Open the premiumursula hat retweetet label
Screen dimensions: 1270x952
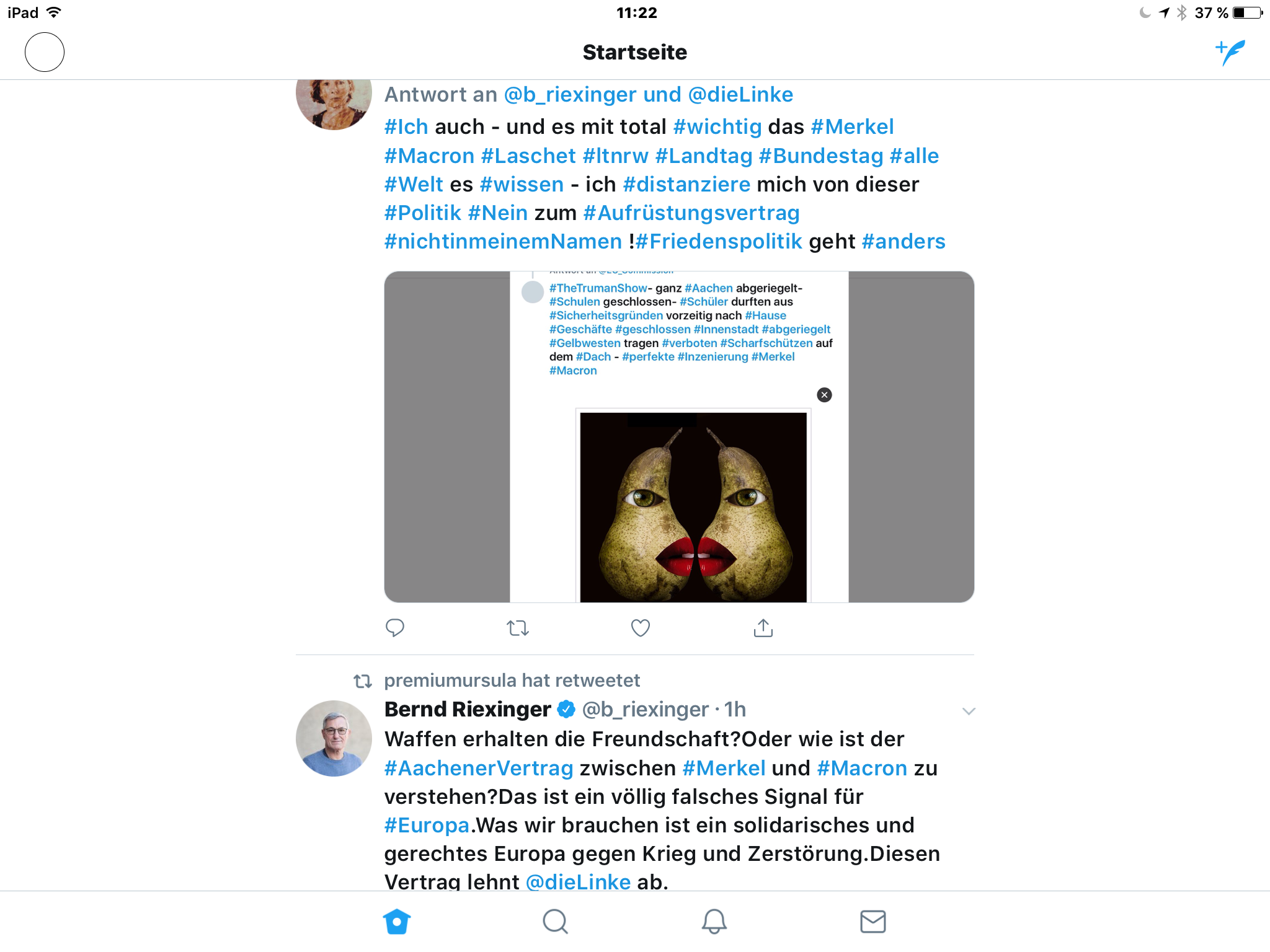pyautogui.click(x=512, y=681)
